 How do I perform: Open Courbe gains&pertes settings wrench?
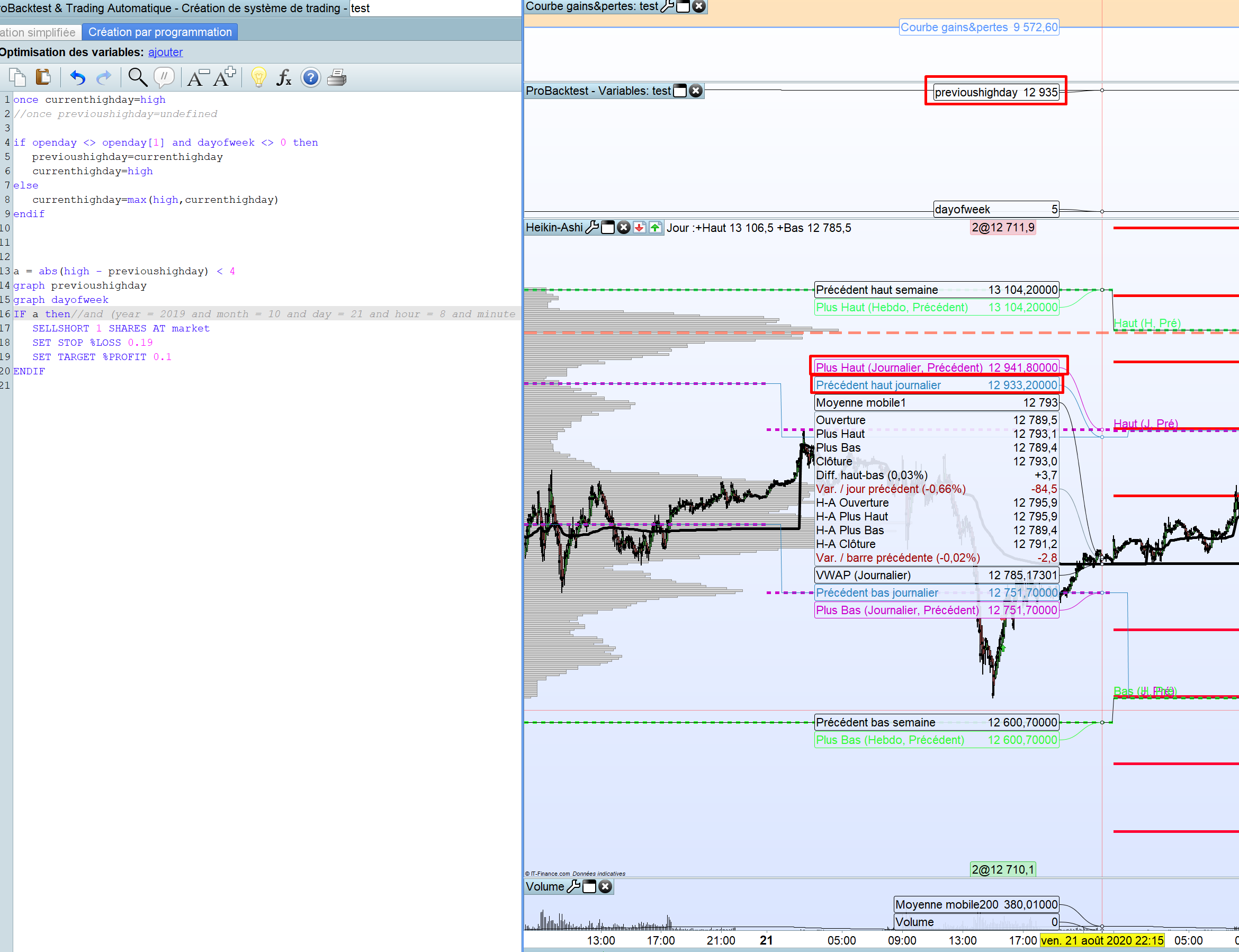click(x=667, y=6)
